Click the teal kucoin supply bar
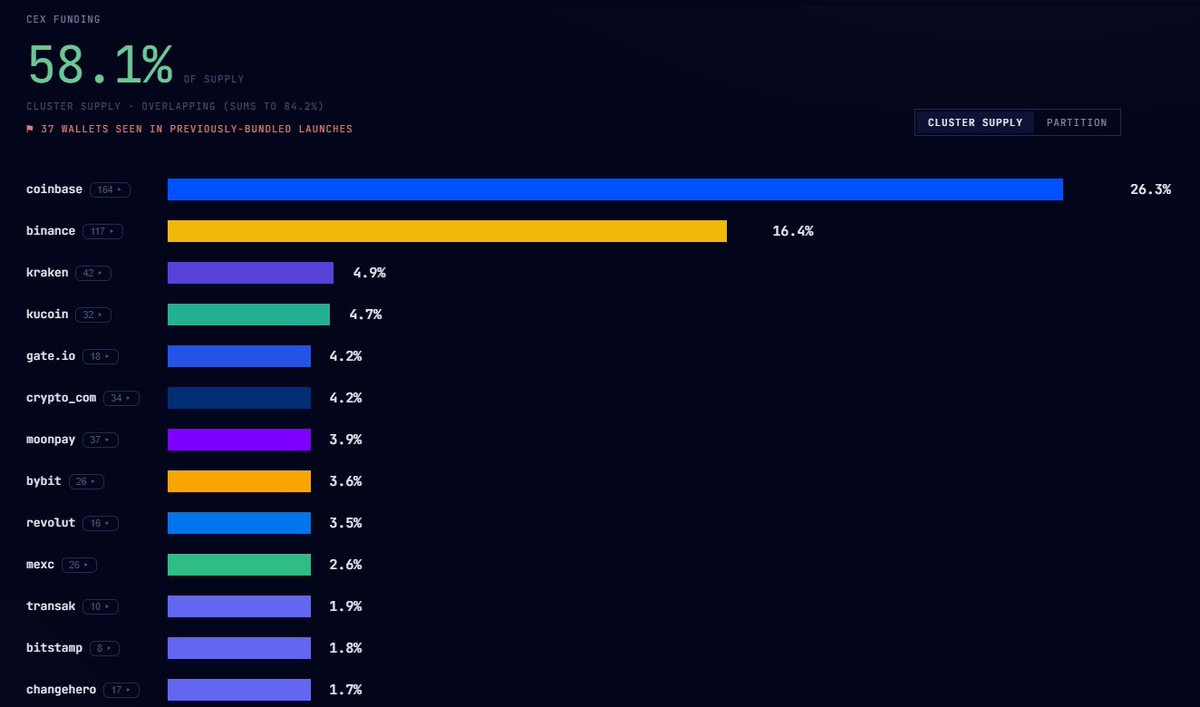Viewport: 1200px width, 707px height. pos(249,314)
